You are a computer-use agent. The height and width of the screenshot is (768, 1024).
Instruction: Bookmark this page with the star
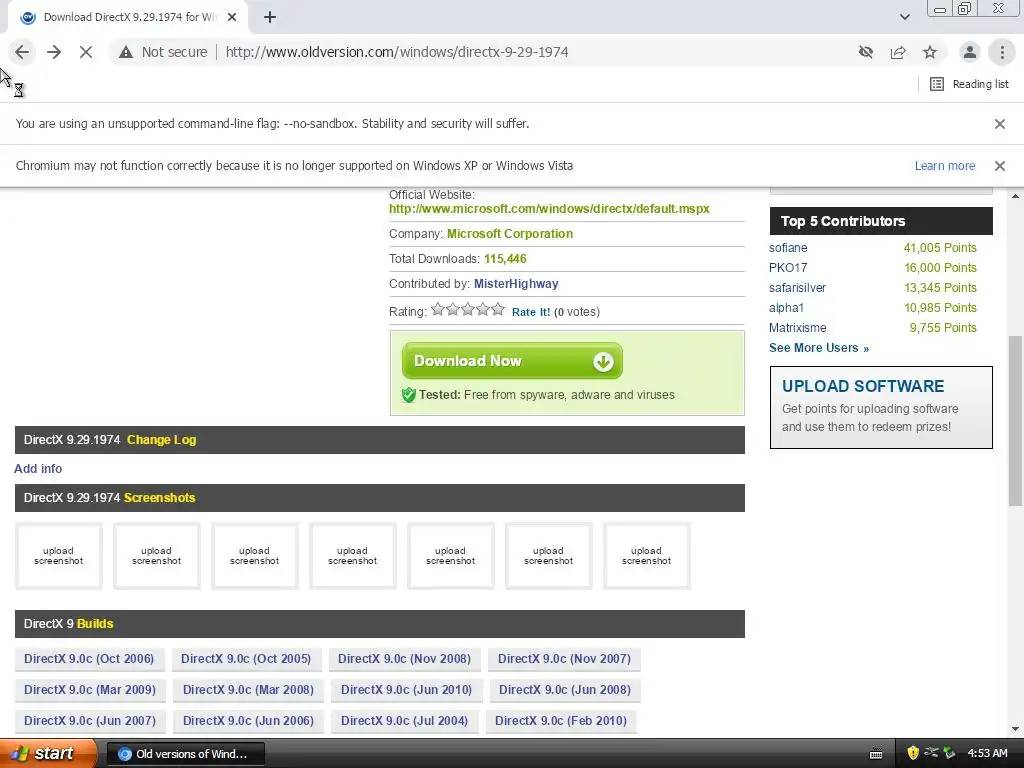click(930, 52)
